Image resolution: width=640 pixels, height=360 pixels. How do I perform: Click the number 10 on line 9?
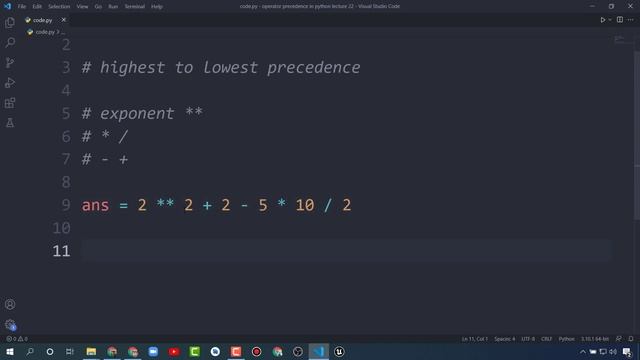coord(305,205)
